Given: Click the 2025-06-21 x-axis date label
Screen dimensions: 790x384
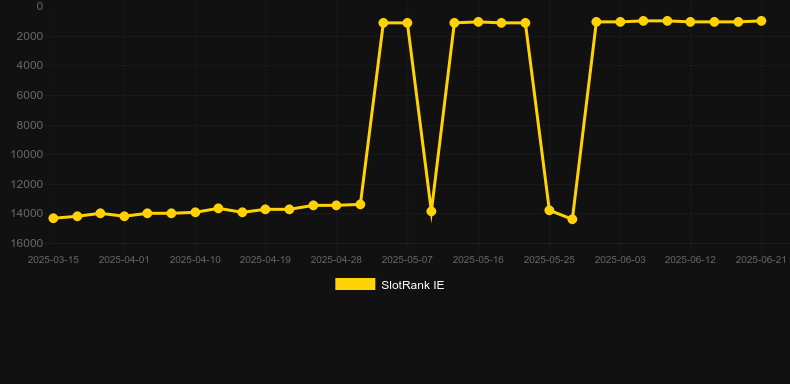Looking at the screenshot, I should [x=761, y=260].
